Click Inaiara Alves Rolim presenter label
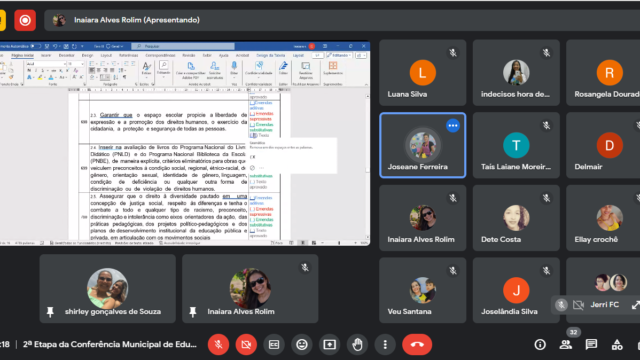This screenshot has width=640, height=360. pyautogui.click(x=137, y=20)
